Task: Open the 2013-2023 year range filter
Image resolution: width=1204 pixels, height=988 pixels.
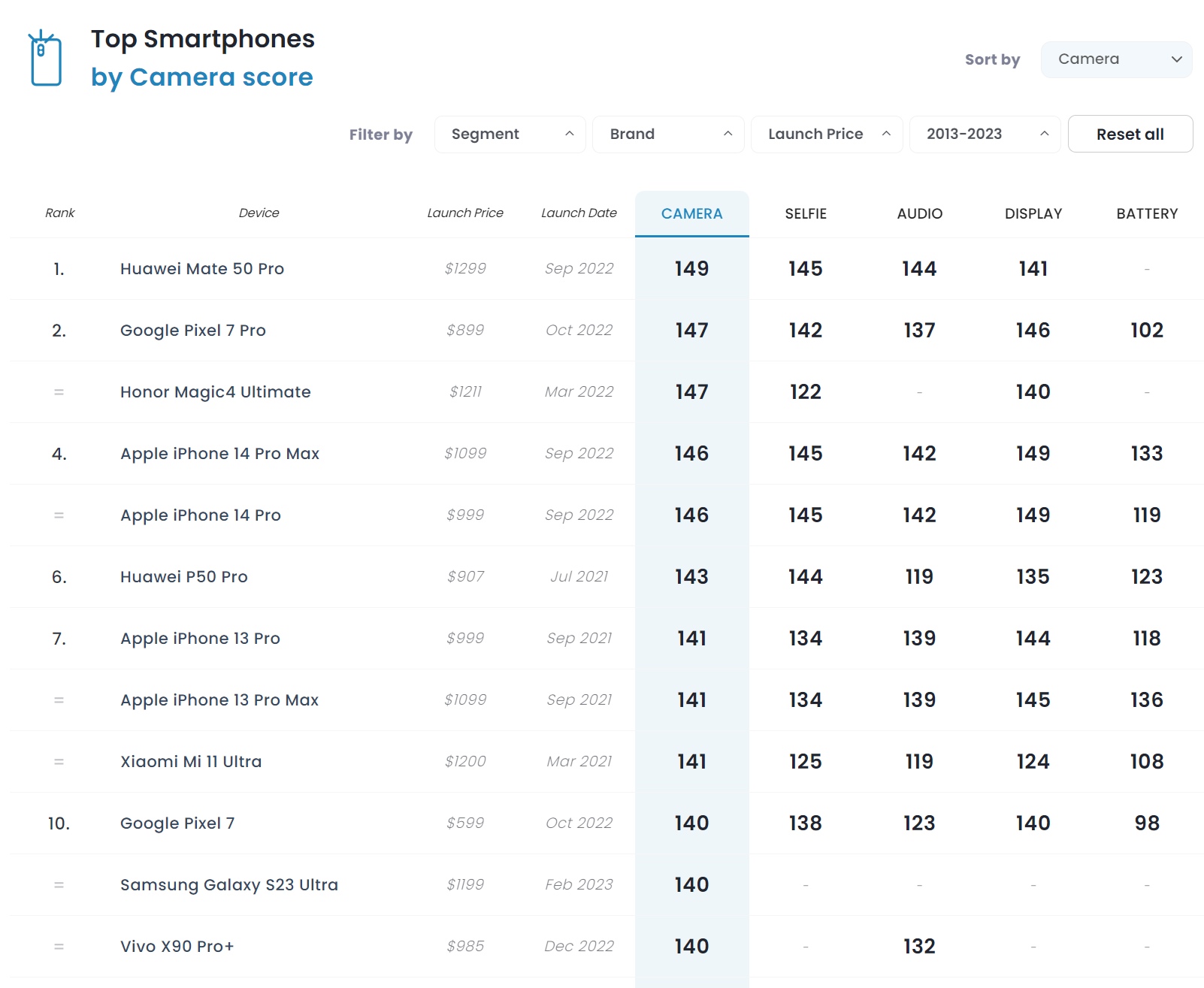Action: (x=985, y=134)
